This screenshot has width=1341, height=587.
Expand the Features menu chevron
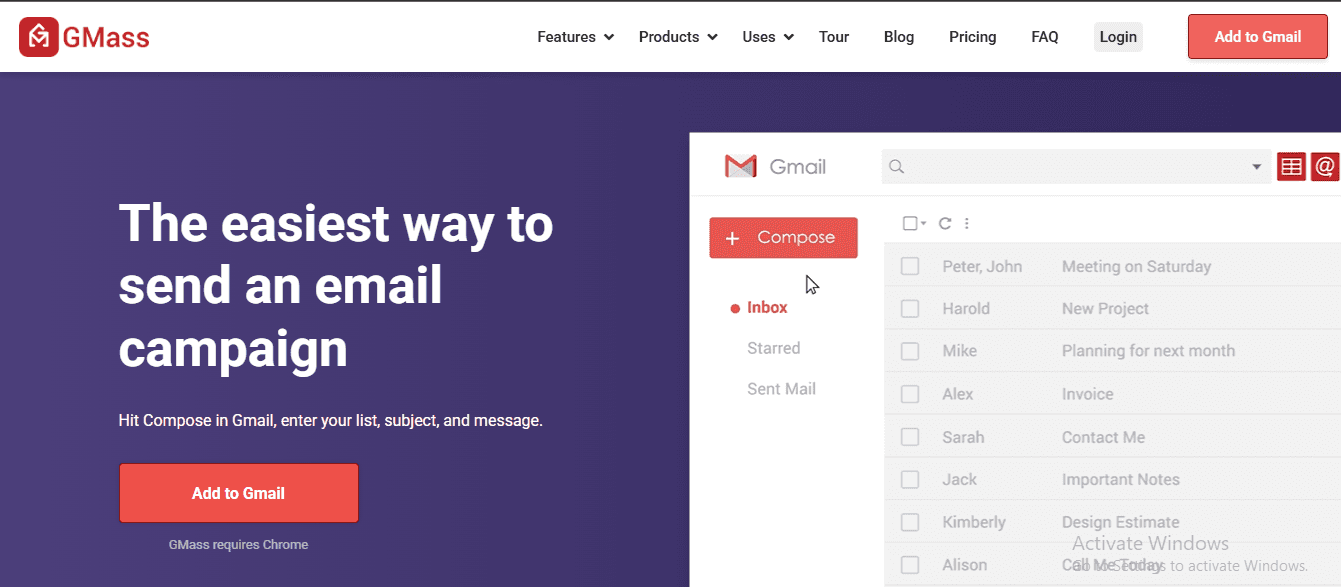pyautogui.click(x=608, y=37)
